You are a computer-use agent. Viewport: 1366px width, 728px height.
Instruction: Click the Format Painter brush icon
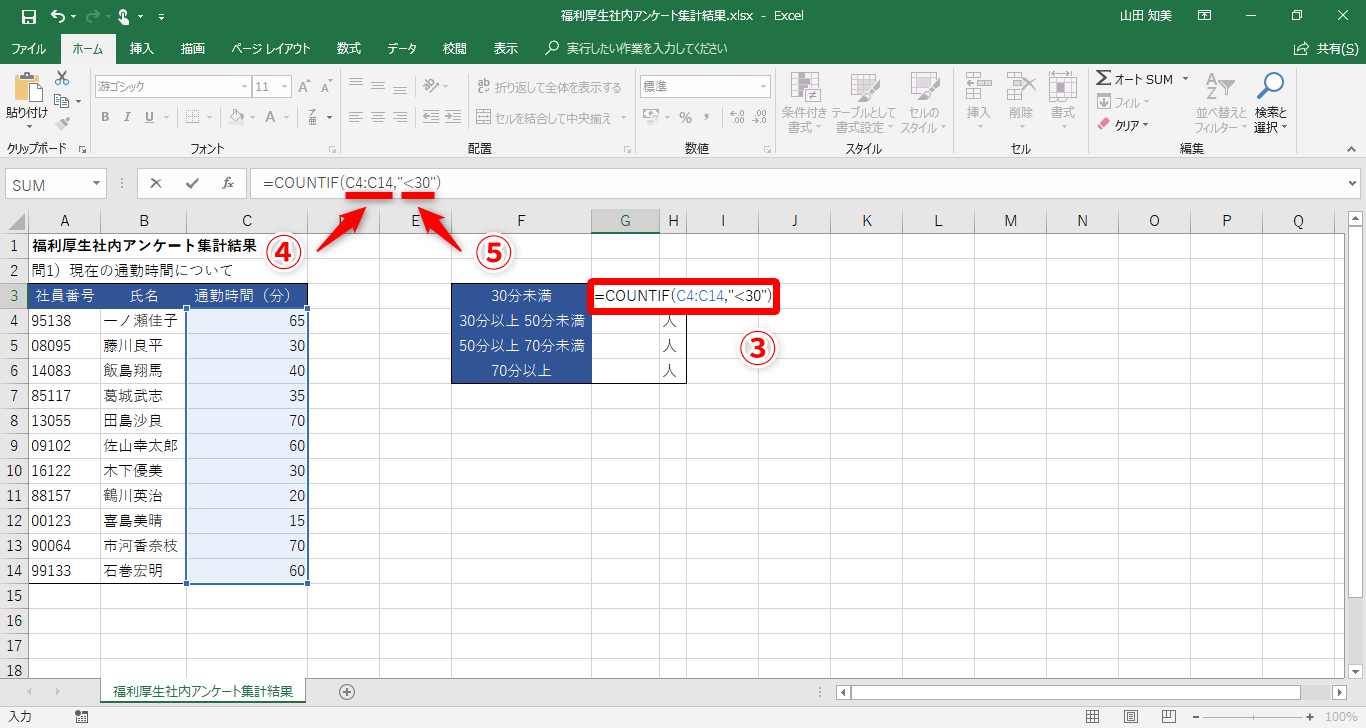click(x=62, y=124)
